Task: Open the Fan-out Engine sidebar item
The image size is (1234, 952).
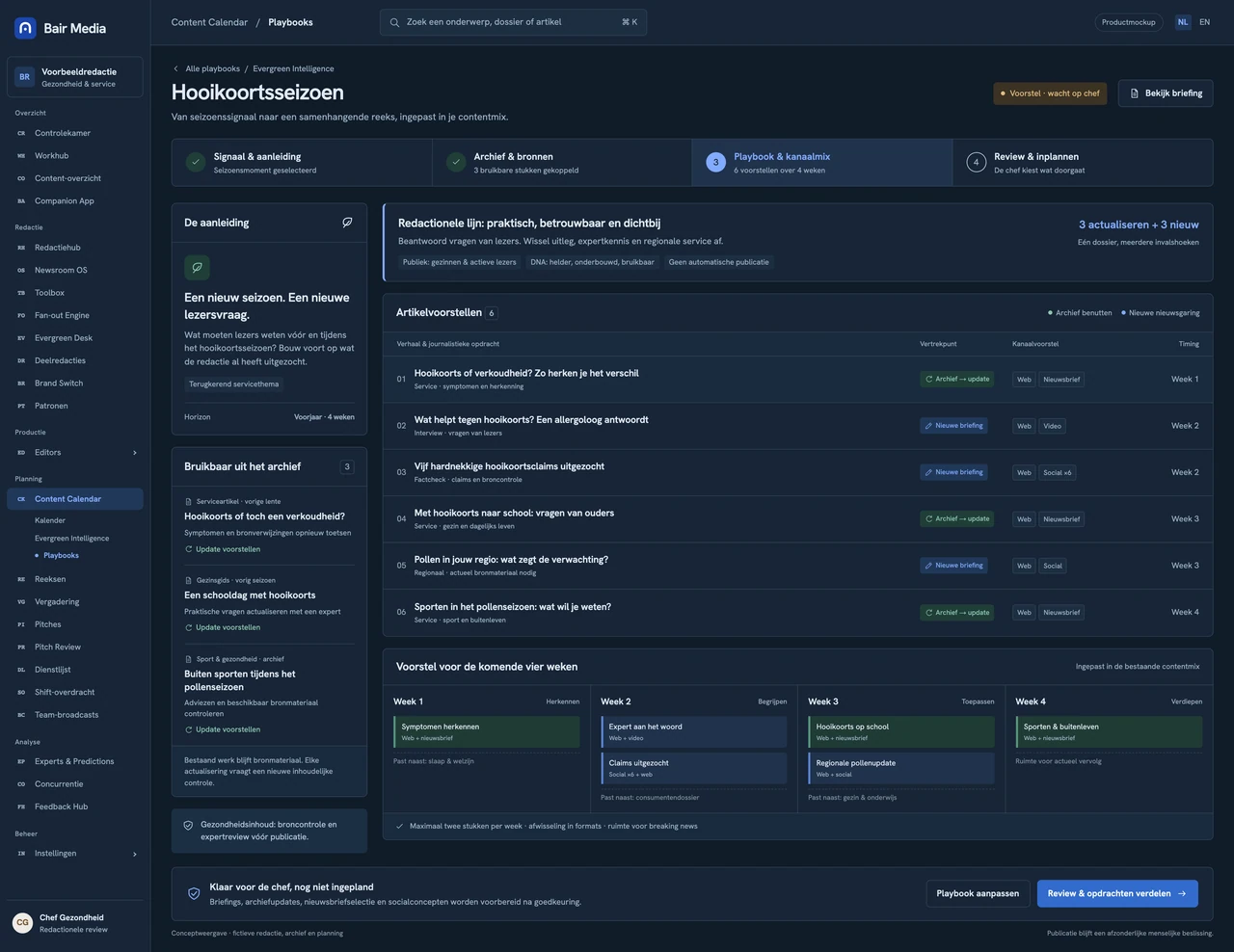Action: [x=75, y=315]
